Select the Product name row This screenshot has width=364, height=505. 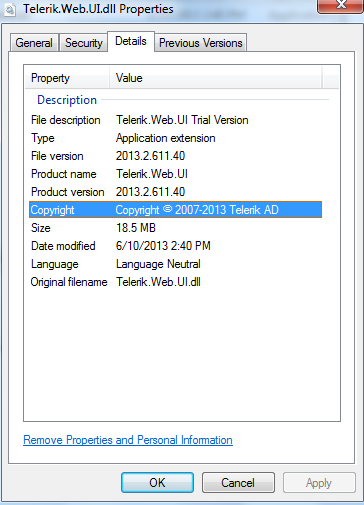tap(175, 174)
